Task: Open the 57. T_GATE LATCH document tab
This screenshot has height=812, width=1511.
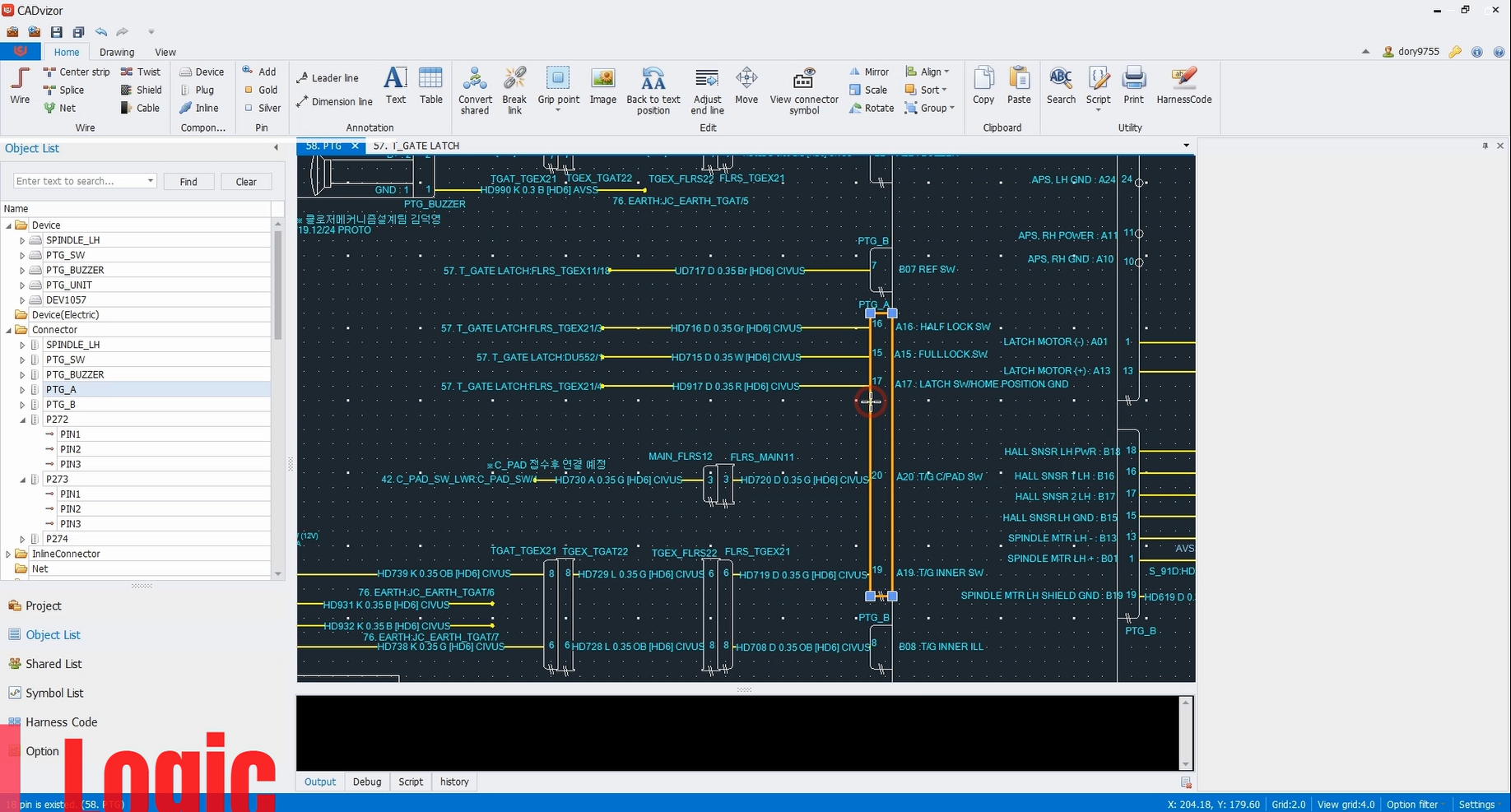Action: [416, 146]
